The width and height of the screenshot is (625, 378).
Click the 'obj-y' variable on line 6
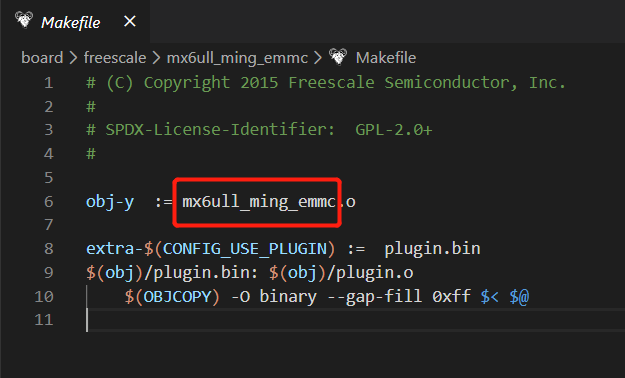click(x=110, y=202)
